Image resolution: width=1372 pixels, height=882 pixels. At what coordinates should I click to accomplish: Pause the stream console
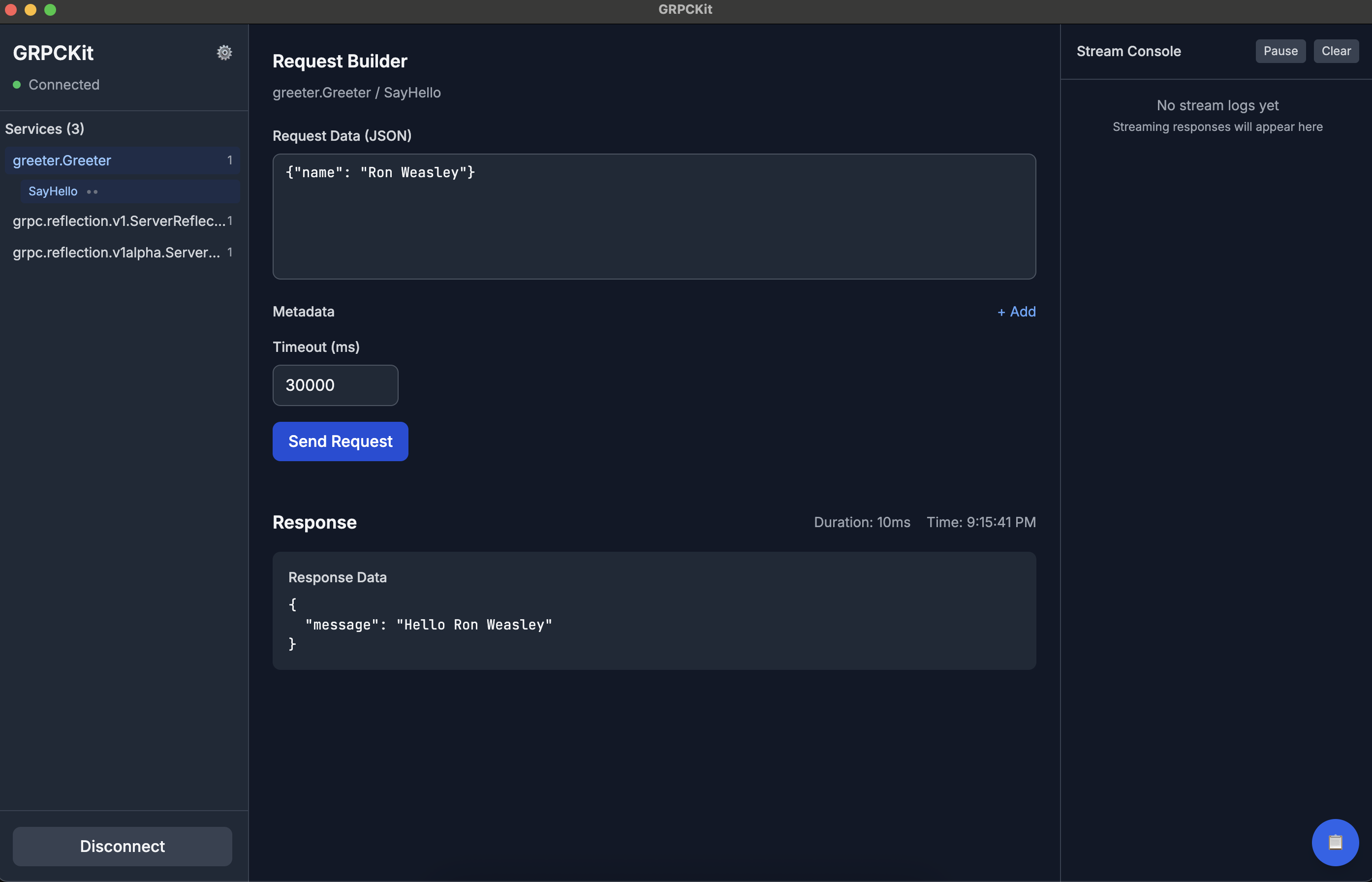pyautogui.click(x=1280, y=51)
